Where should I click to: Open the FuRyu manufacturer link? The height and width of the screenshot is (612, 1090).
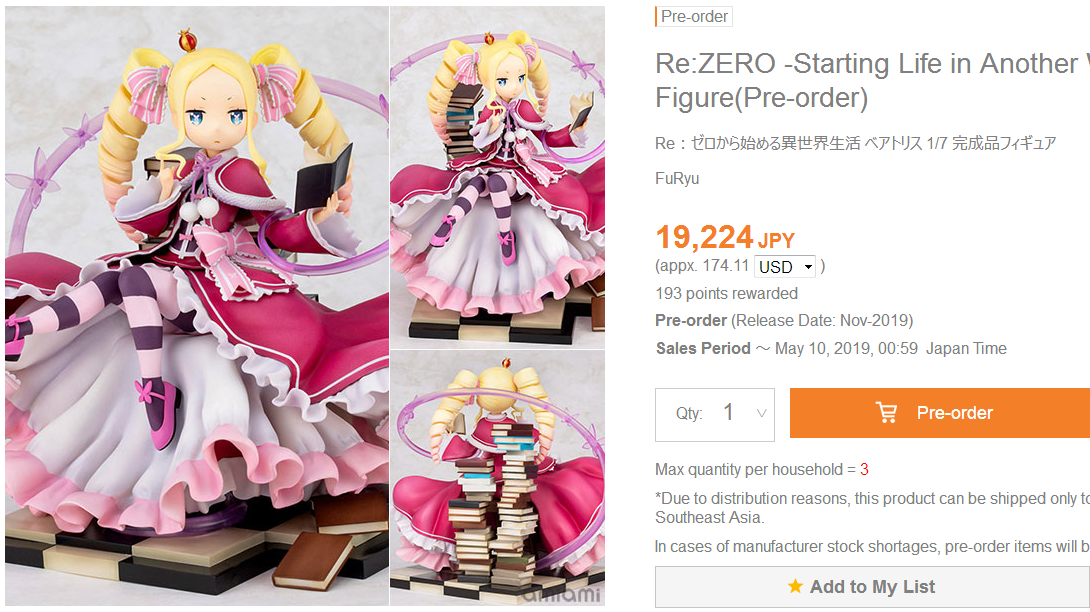[x=677, y=179]
